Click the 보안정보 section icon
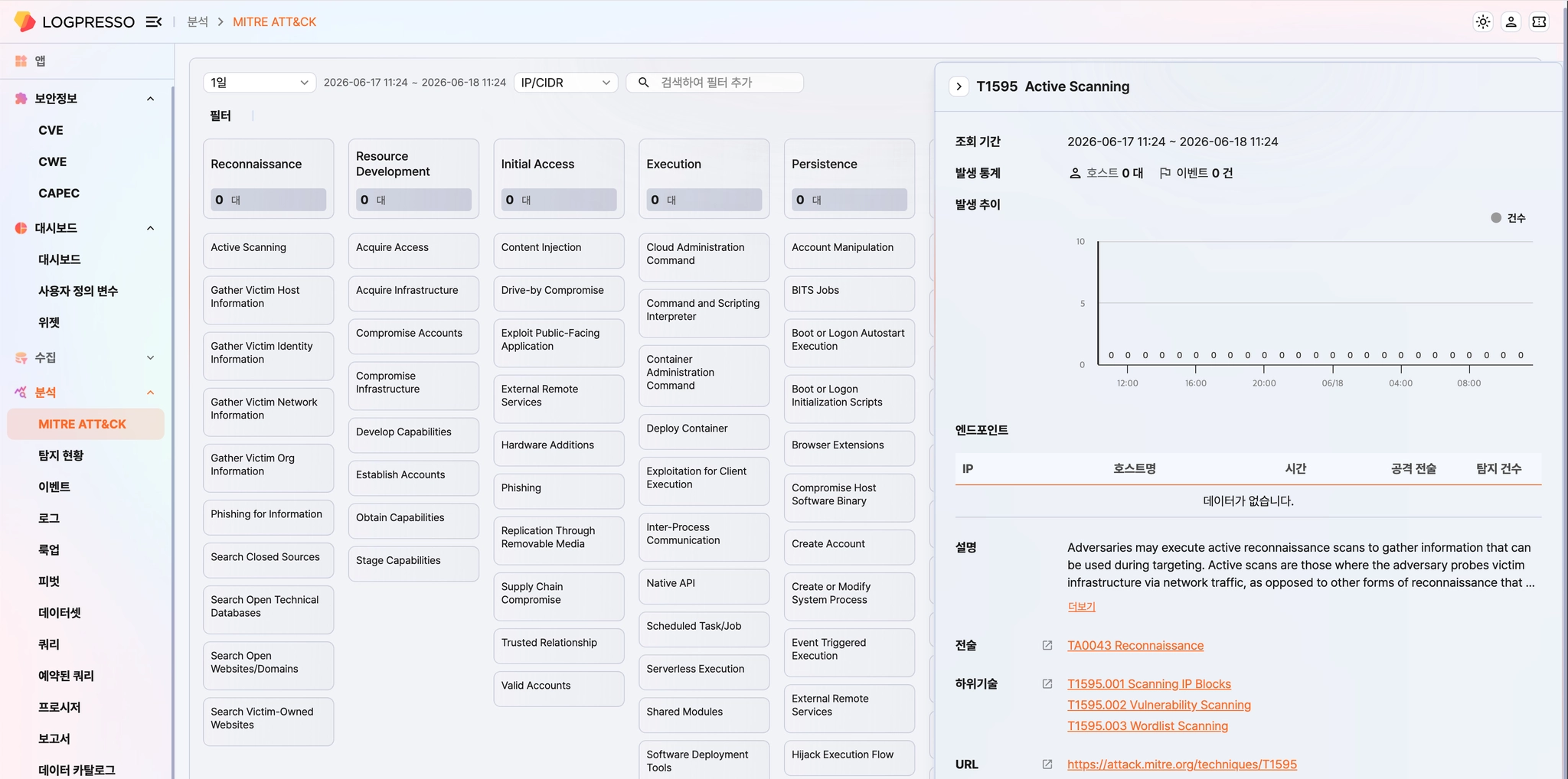1568x779 pixels. point(21,99)
